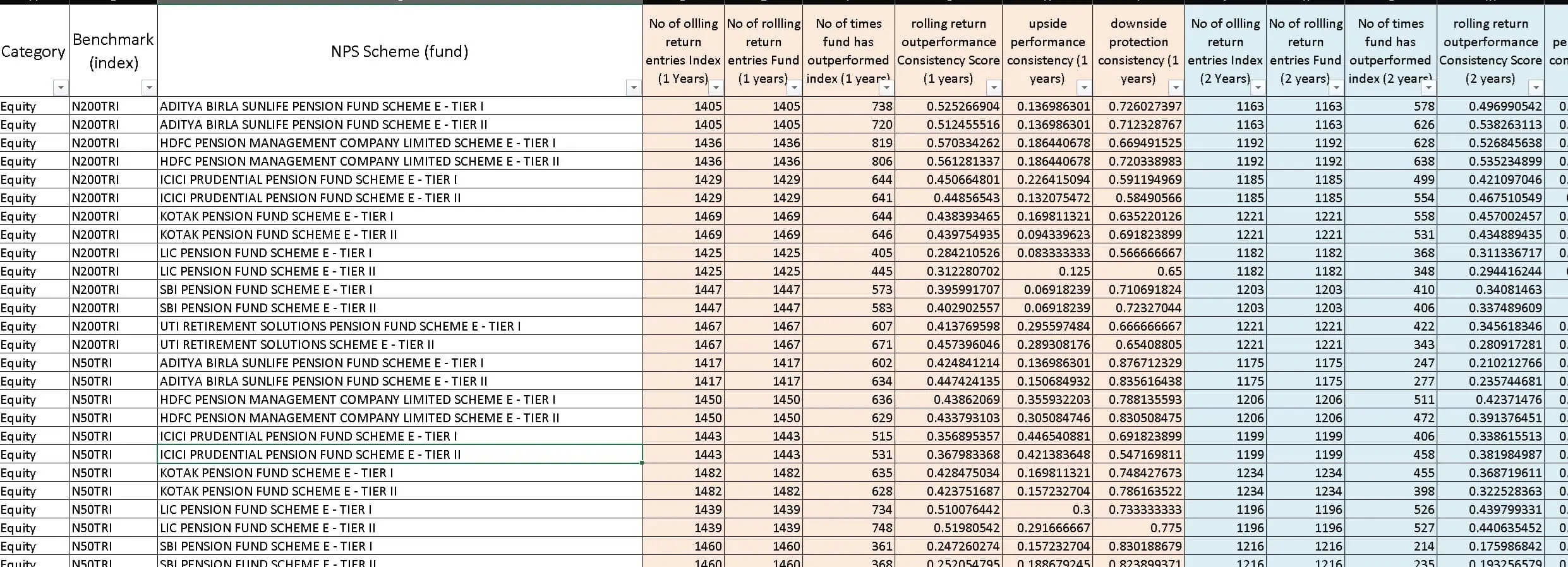This screenshot has width=1568, height=567.
Task: Open filter for times fund outperformed index (1 years)
Action: (x=886, y=87)
